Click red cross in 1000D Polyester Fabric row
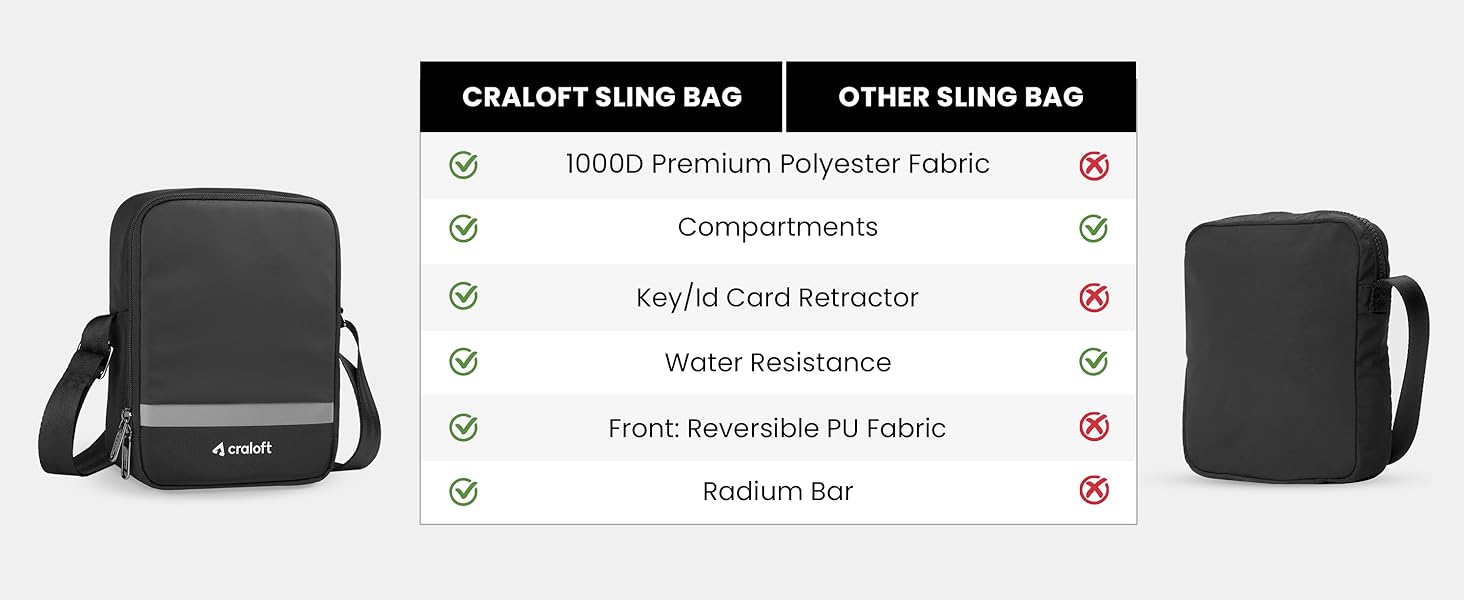 click(x=1094, y=165)
